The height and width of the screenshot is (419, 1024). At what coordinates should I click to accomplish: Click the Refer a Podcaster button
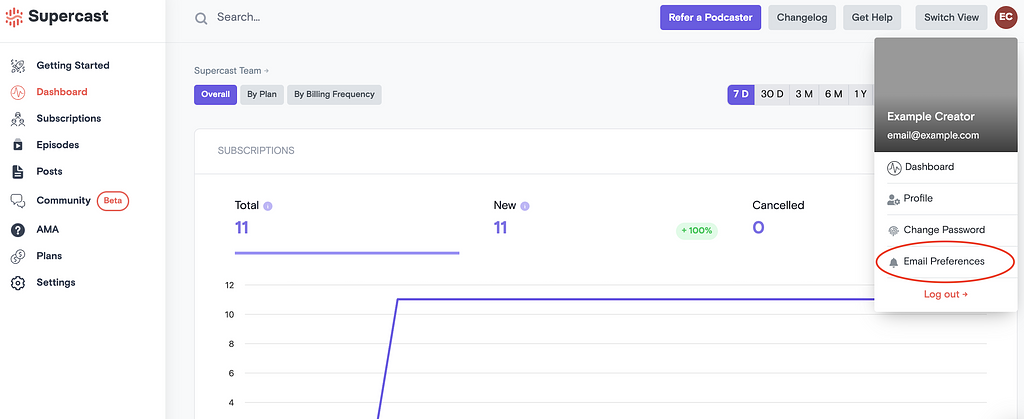coord(710,17)
